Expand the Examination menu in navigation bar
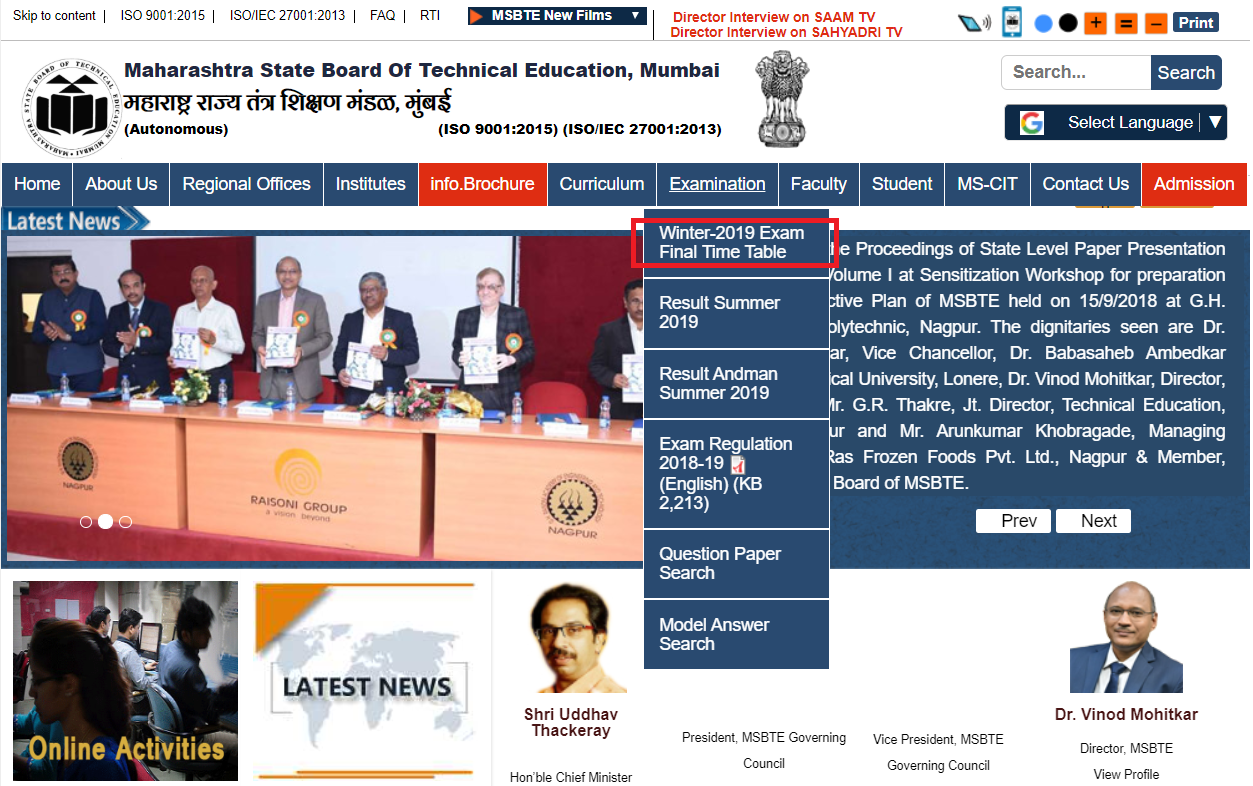 coord(717,184)
